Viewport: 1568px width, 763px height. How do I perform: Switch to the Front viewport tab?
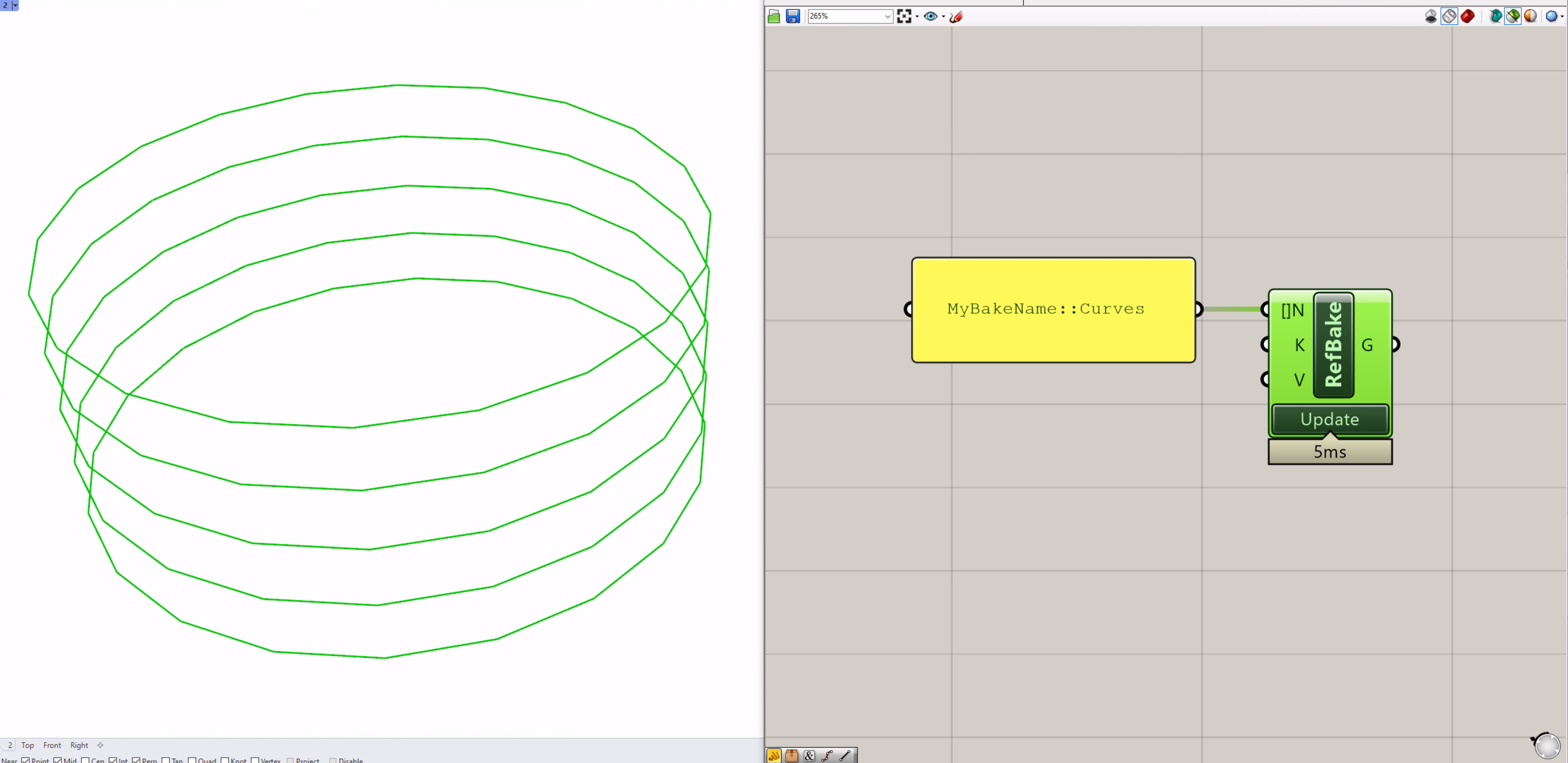[x=52, y=745]
